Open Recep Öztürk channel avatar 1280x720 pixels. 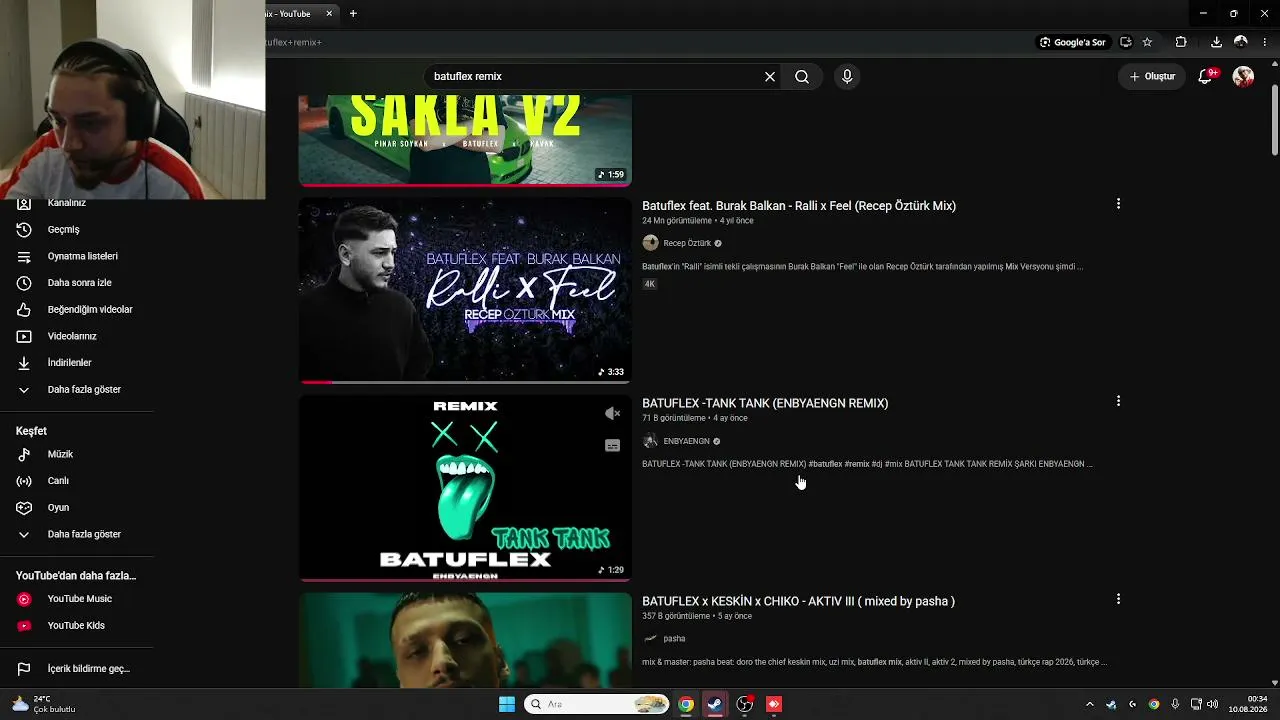click(650, 243)
